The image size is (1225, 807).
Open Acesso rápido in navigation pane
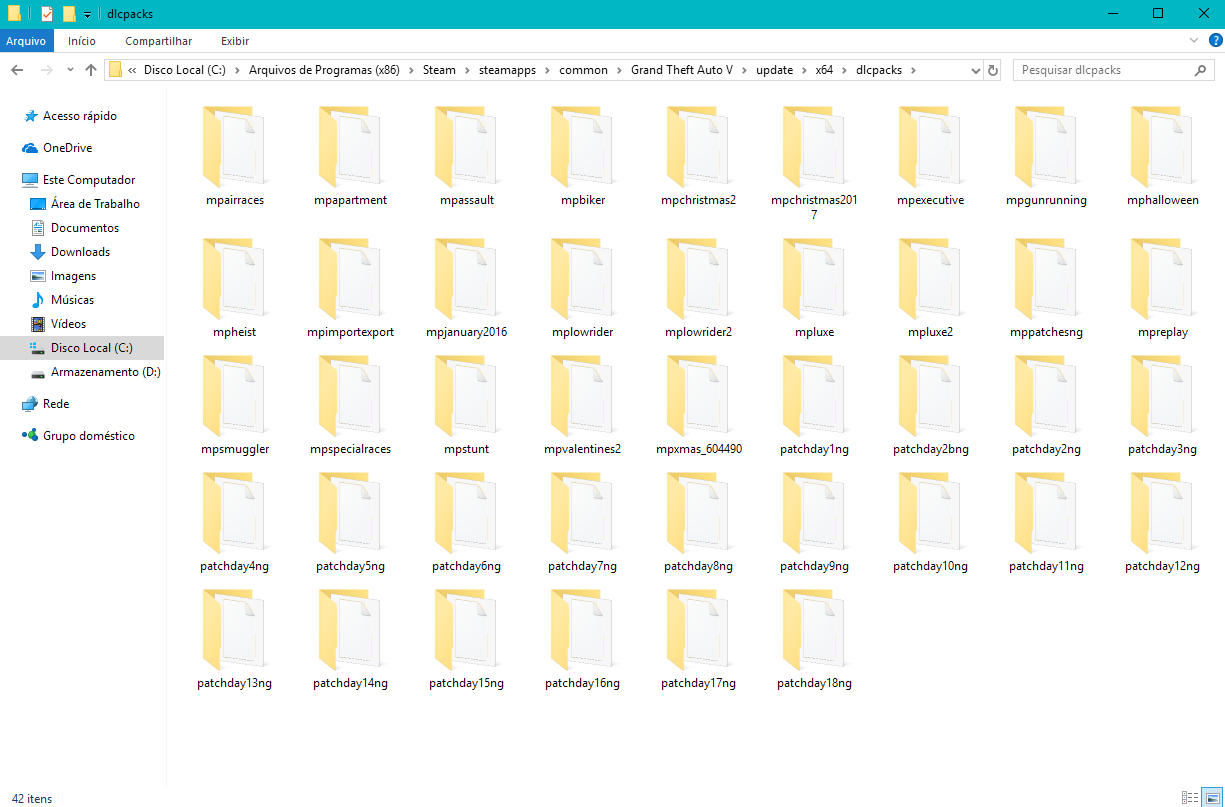pos(80,116)
